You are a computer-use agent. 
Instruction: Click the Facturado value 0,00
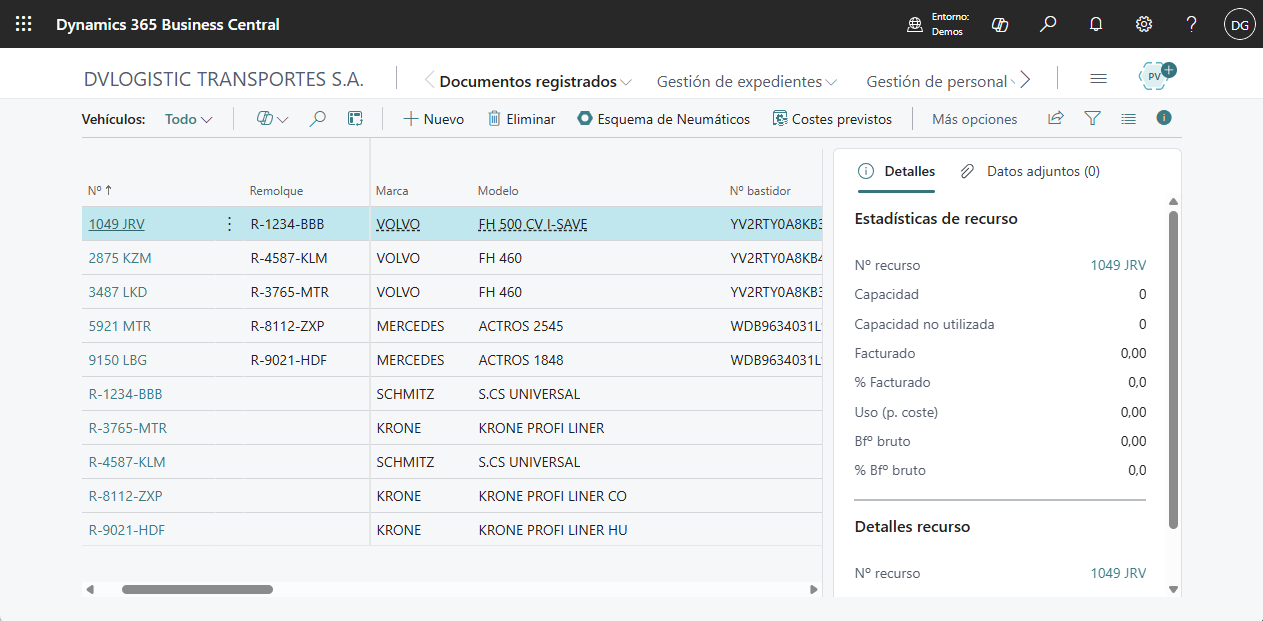pyautogui.click(x=1133, y=353)
